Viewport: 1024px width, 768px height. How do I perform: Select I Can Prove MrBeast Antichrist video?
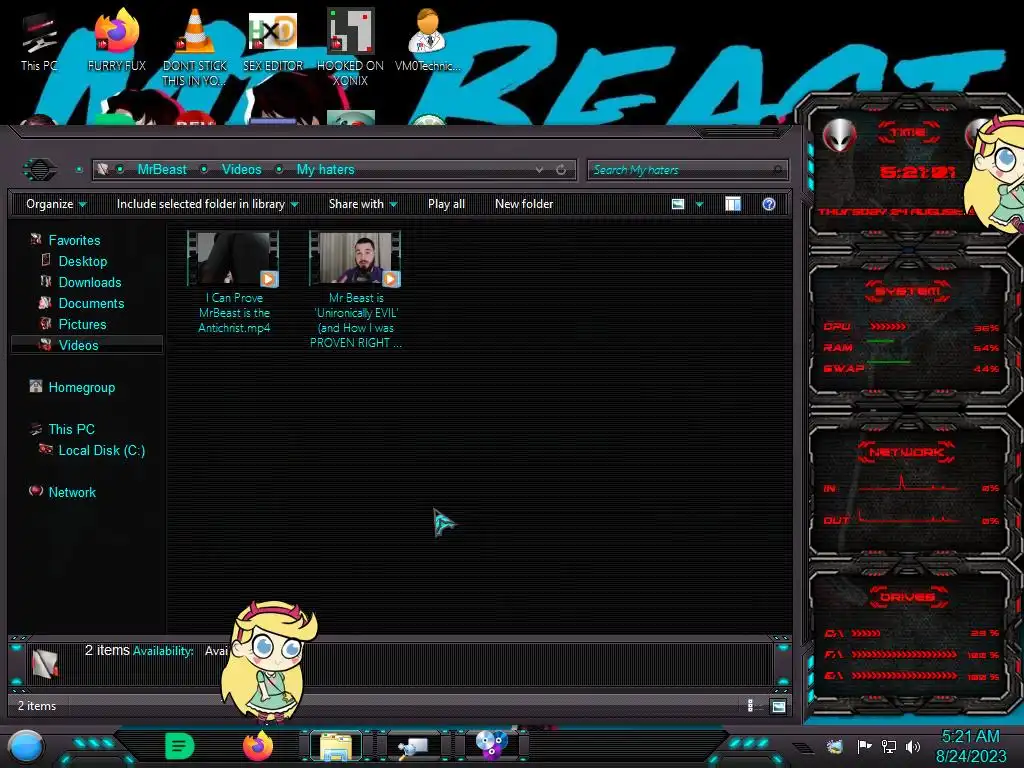pyautogui.click(x=234, y=283)
